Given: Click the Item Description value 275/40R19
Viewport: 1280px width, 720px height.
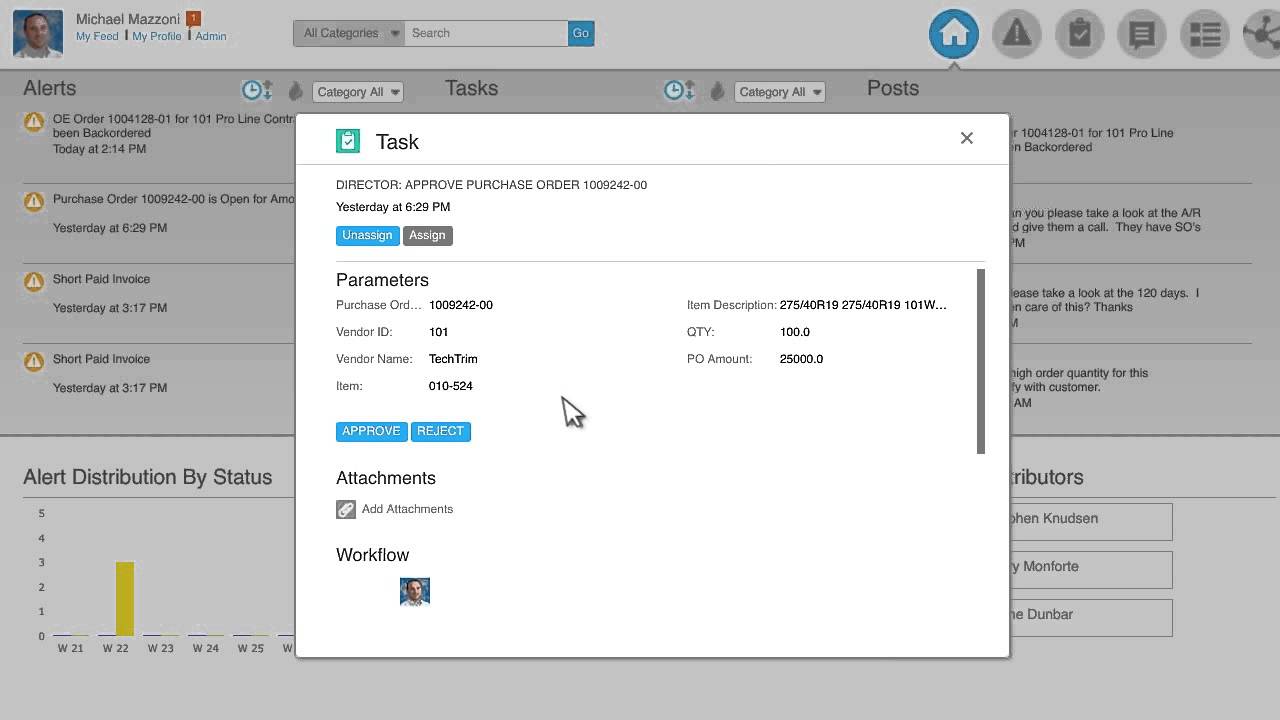Looking at the screenshot, I should (863, 305).
